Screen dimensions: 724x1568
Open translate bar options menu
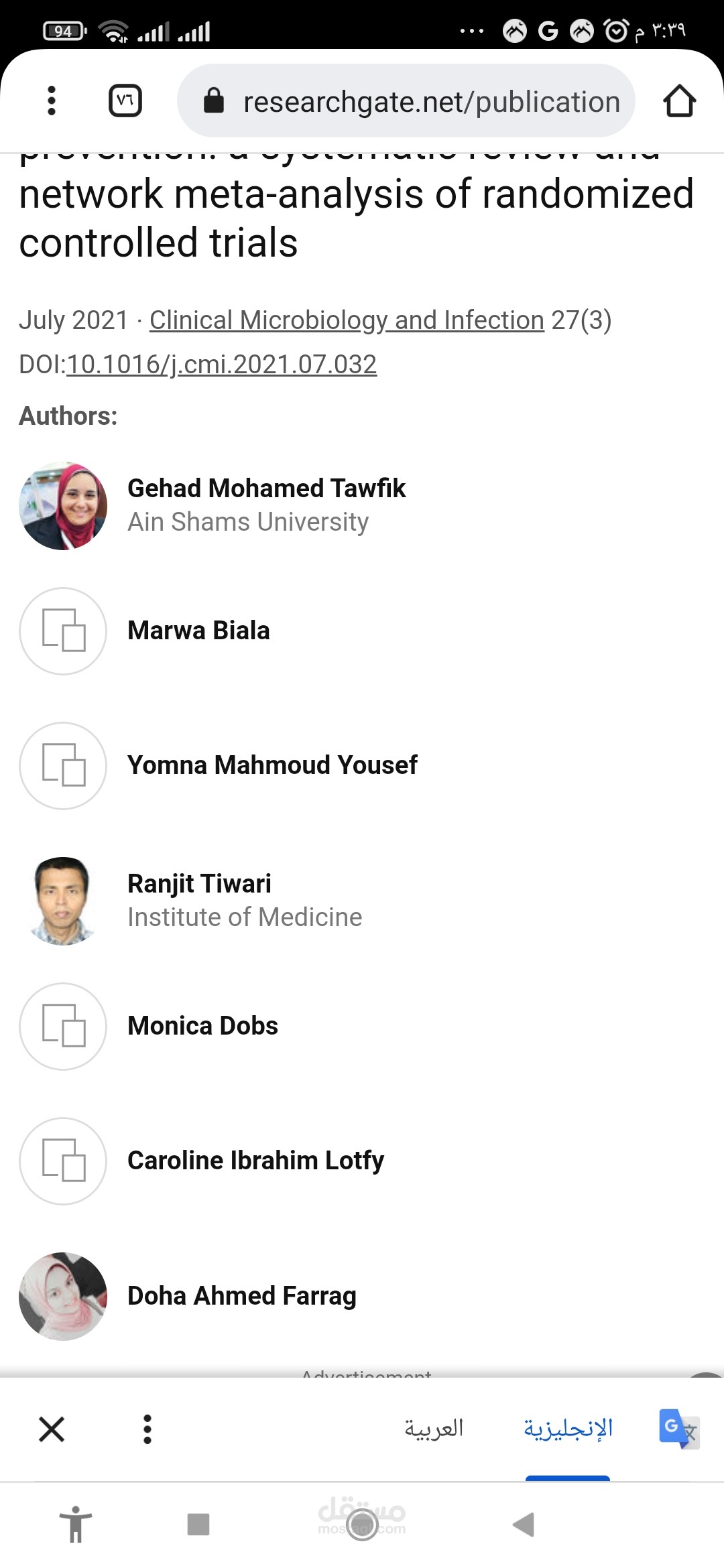pos(147,1429)
